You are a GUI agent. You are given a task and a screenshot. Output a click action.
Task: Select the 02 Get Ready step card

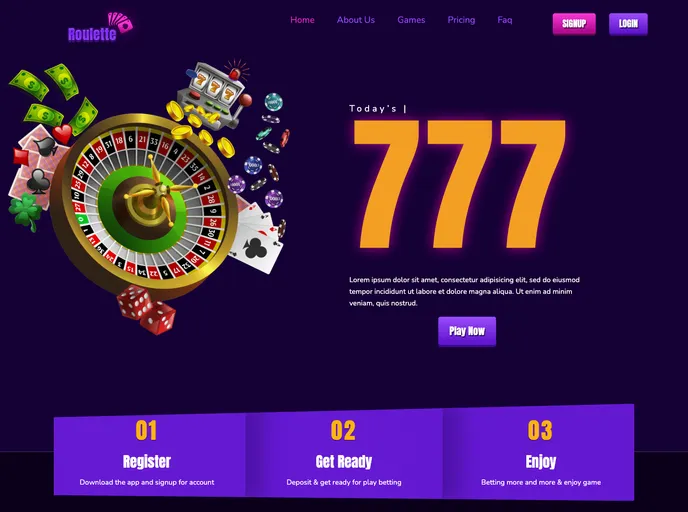tap(344, 453)
